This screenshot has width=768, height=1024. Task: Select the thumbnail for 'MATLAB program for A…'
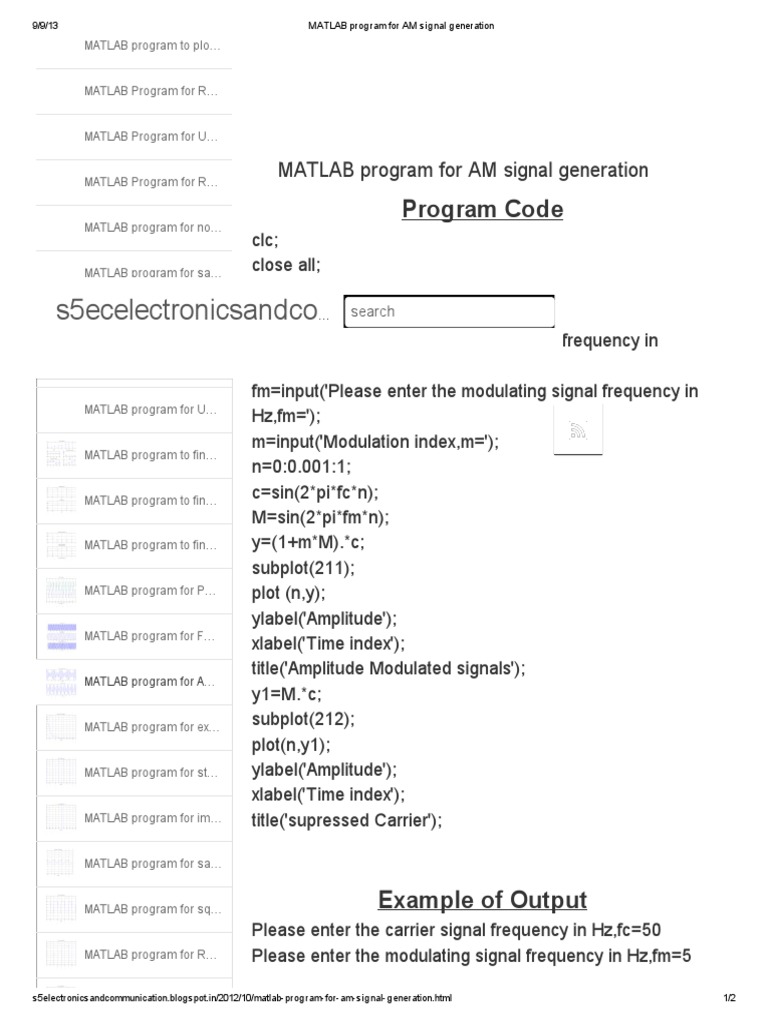[61, 681]
